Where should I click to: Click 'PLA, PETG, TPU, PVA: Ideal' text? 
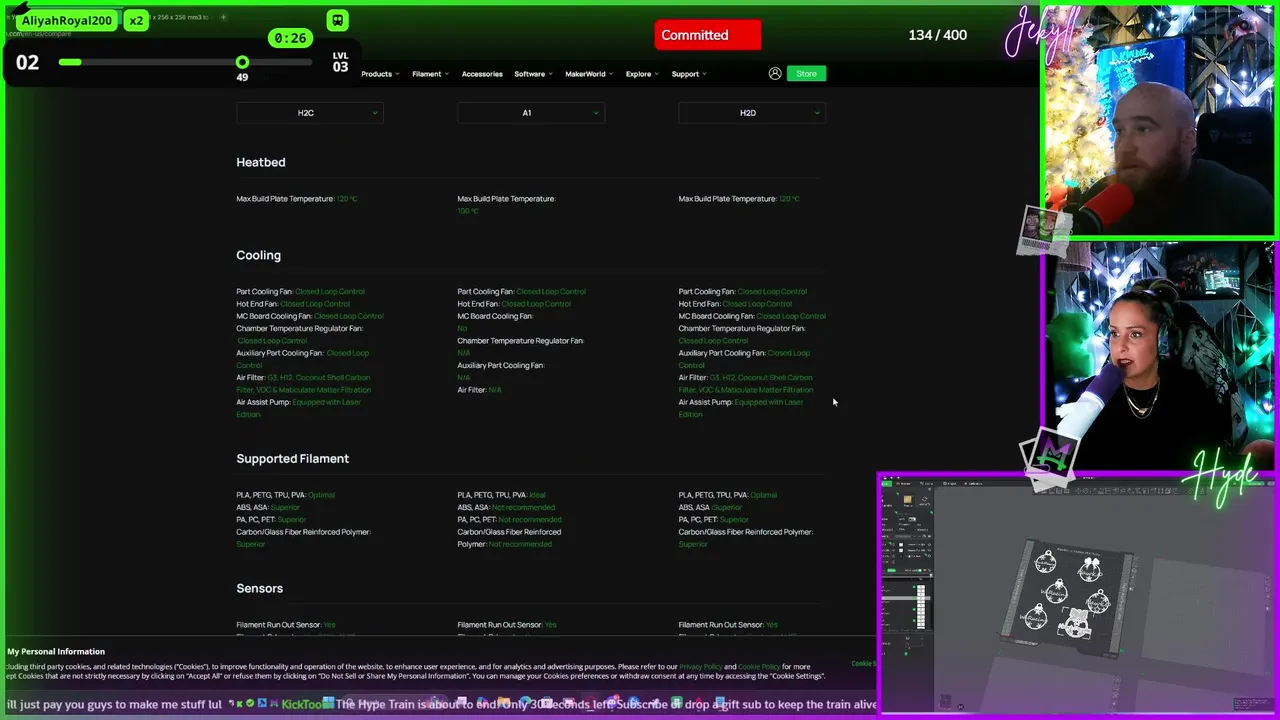click(x=501, y=495)
